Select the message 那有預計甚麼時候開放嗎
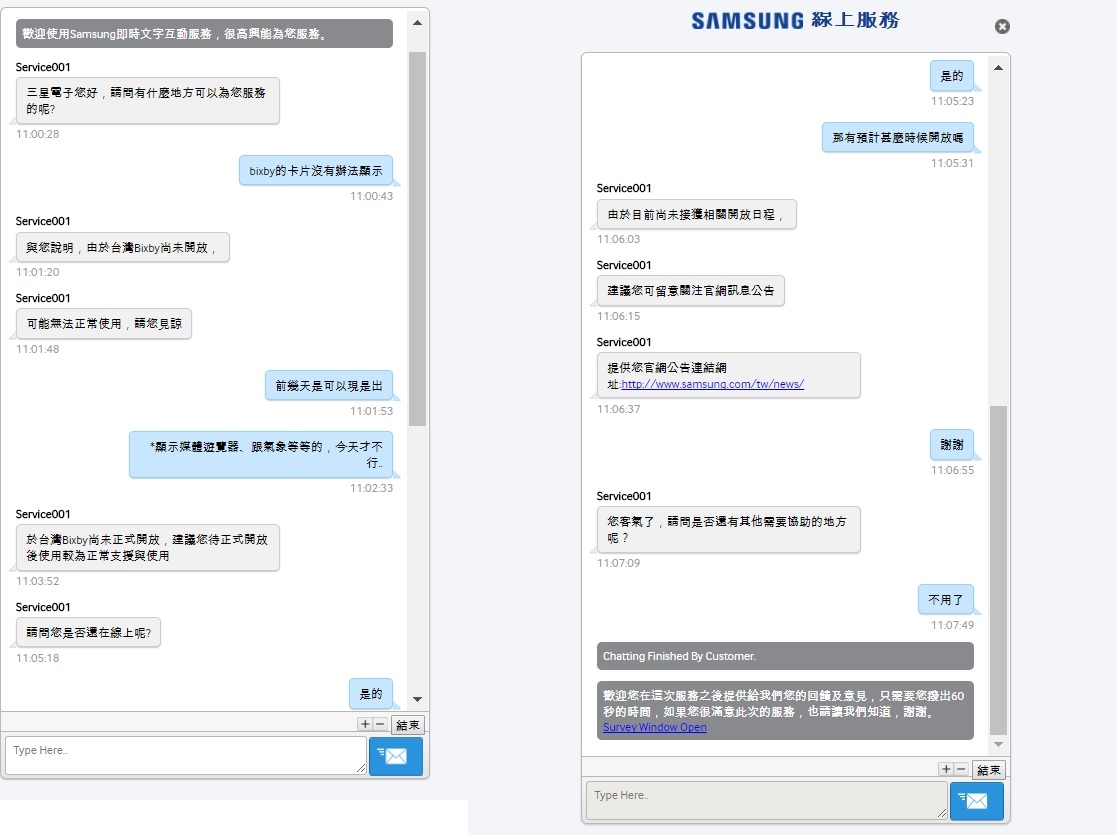1117x835 pixels. click(898, 138)
